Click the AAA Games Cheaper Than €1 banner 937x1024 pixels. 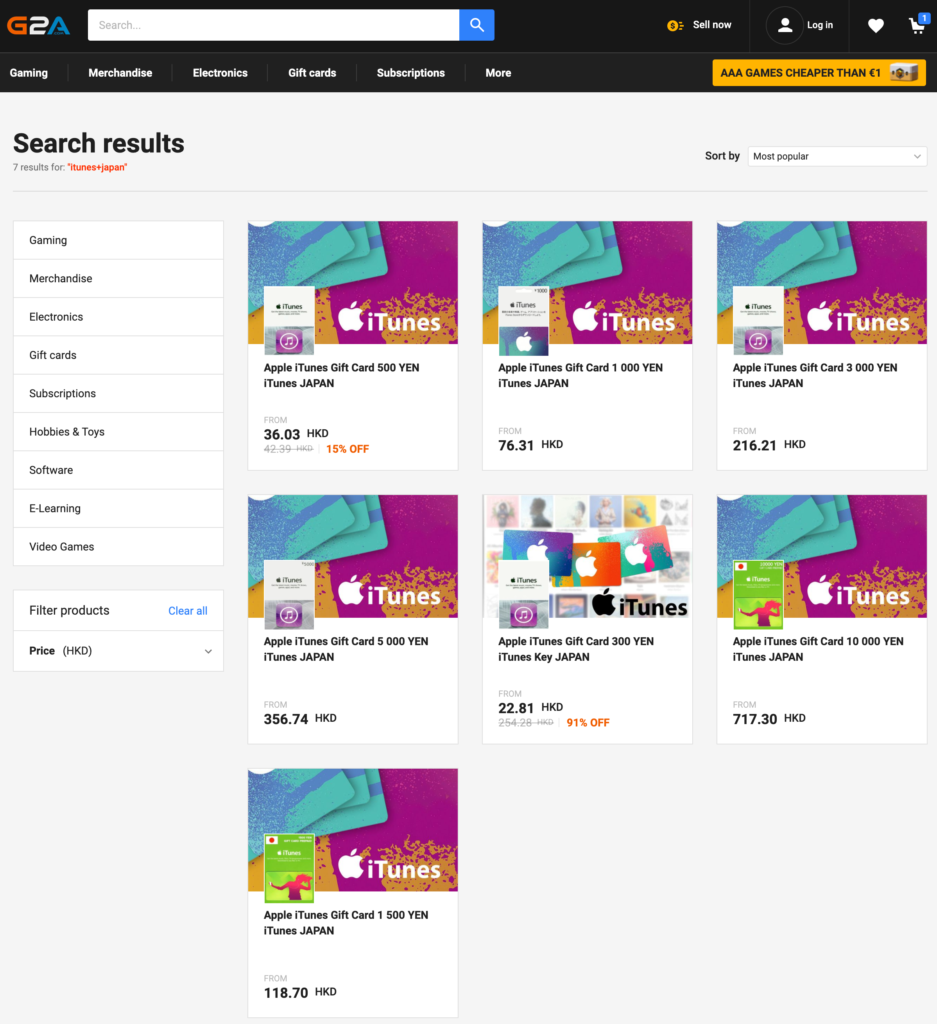coord(819,72)
